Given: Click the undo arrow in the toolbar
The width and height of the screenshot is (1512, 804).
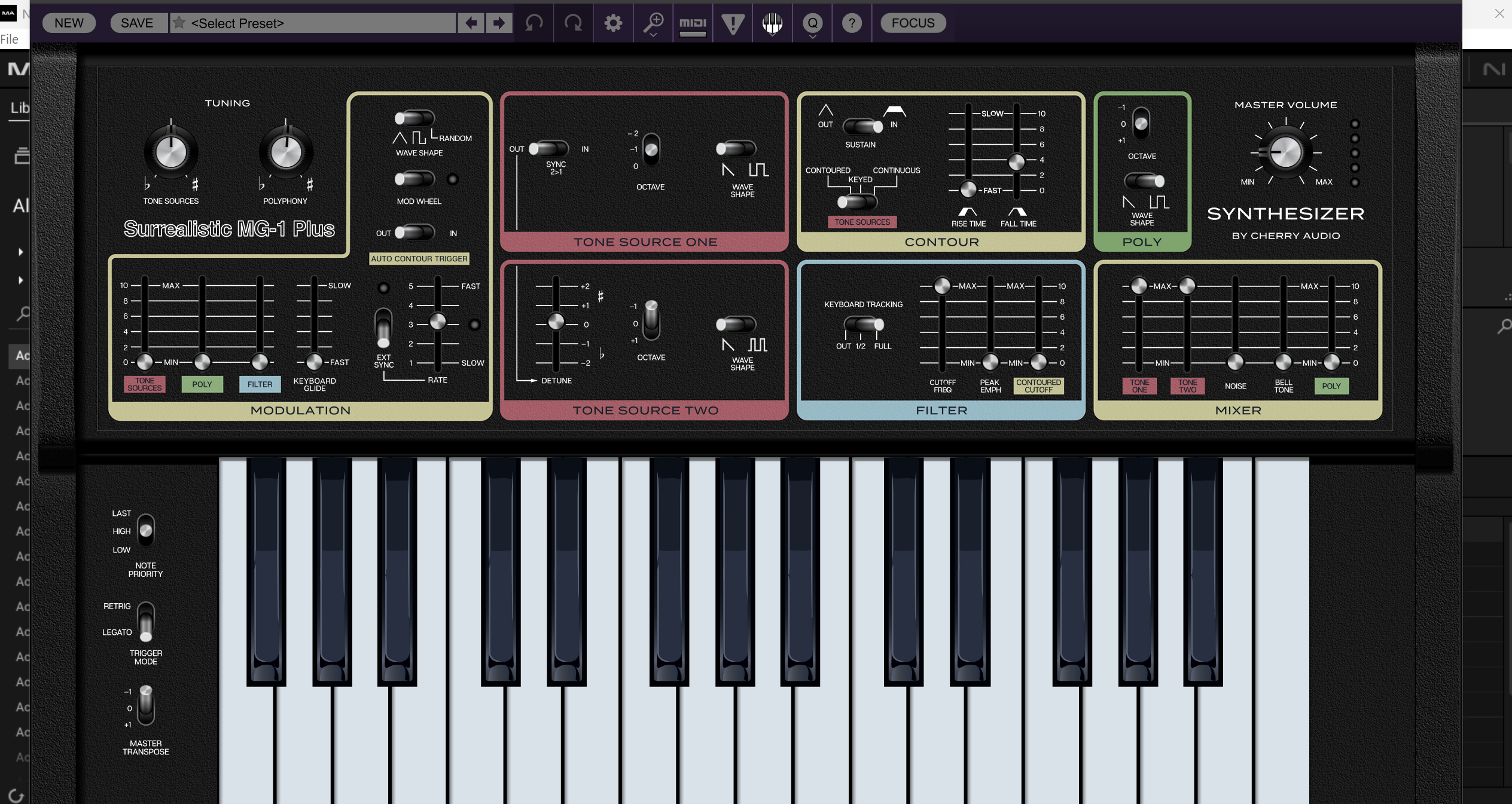Looking at the screenshot, I should pyautogui.click(x=534, y=23).
